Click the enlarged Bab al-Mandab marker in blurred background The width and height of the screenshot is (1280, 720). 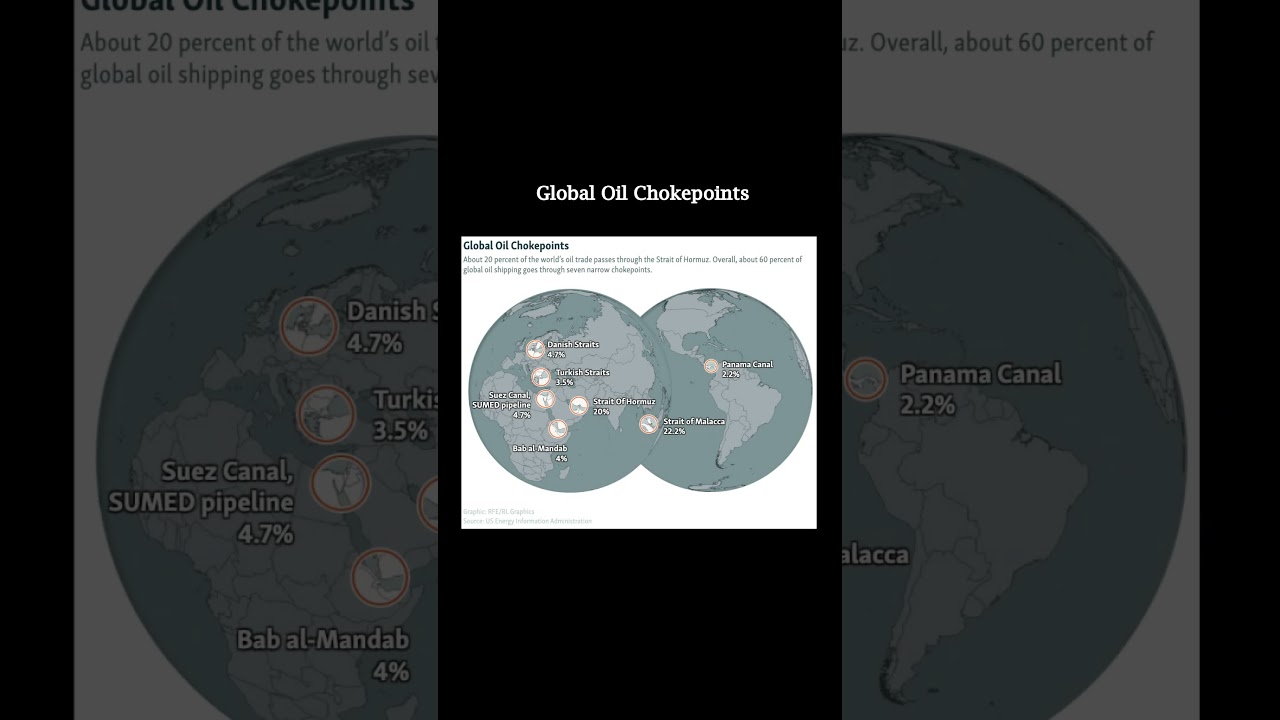381,578
